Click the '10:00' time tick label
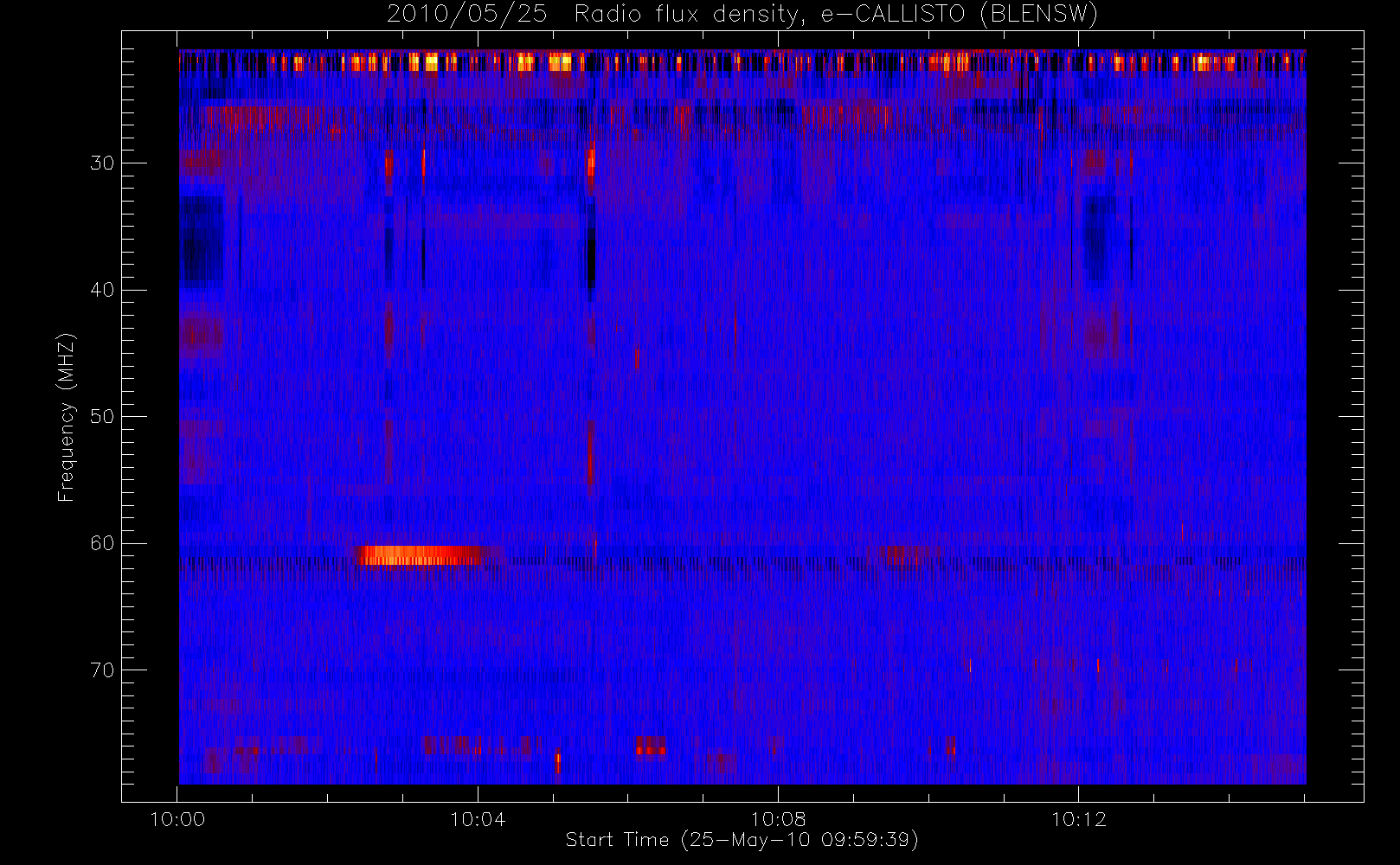This screenshot has width=1400, height=865. coord(177,819)
